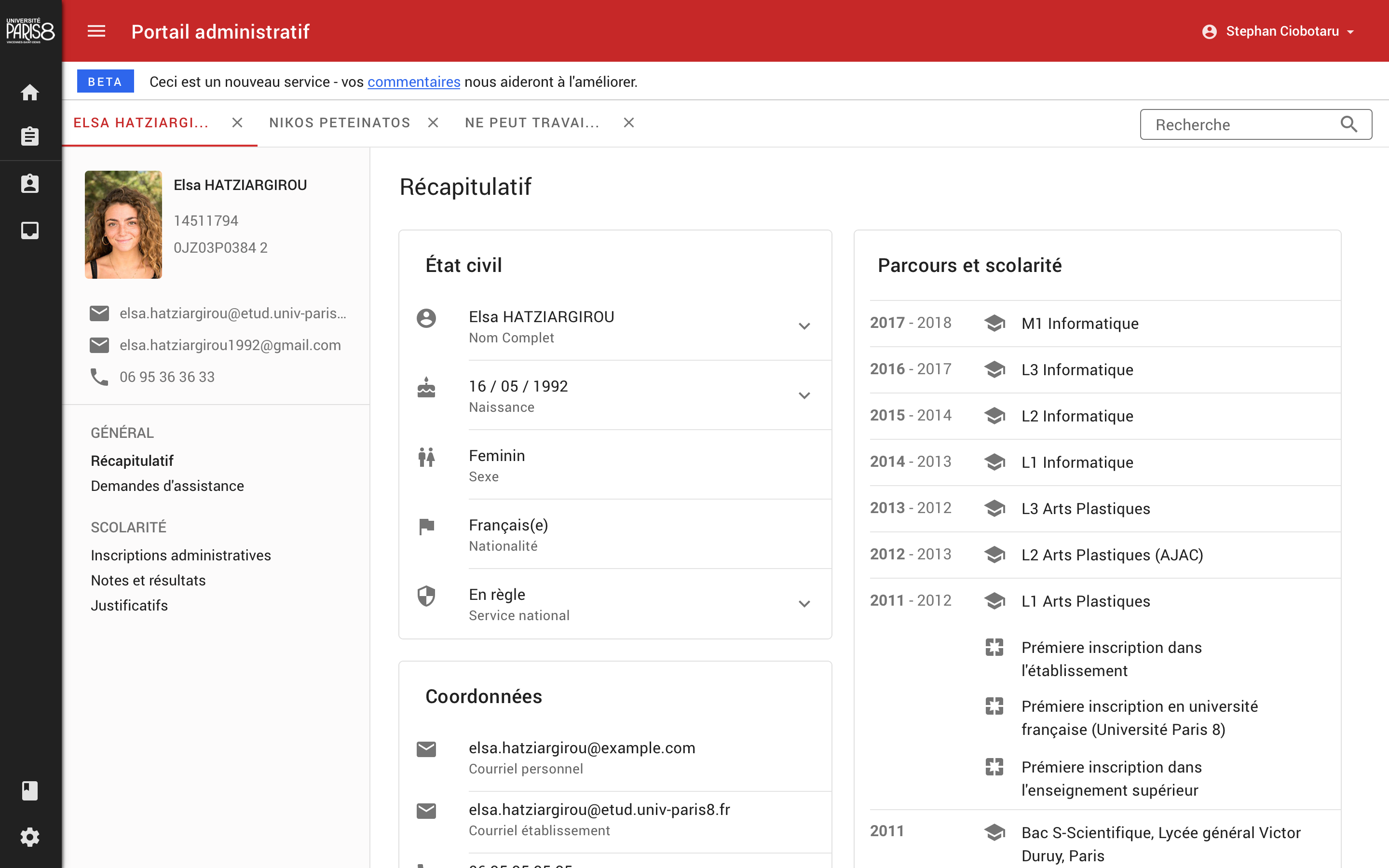Click the phone icon next to 06 95 36 36 33
This screenshot has width=1389, height=868.
click(x=99, y=377)
